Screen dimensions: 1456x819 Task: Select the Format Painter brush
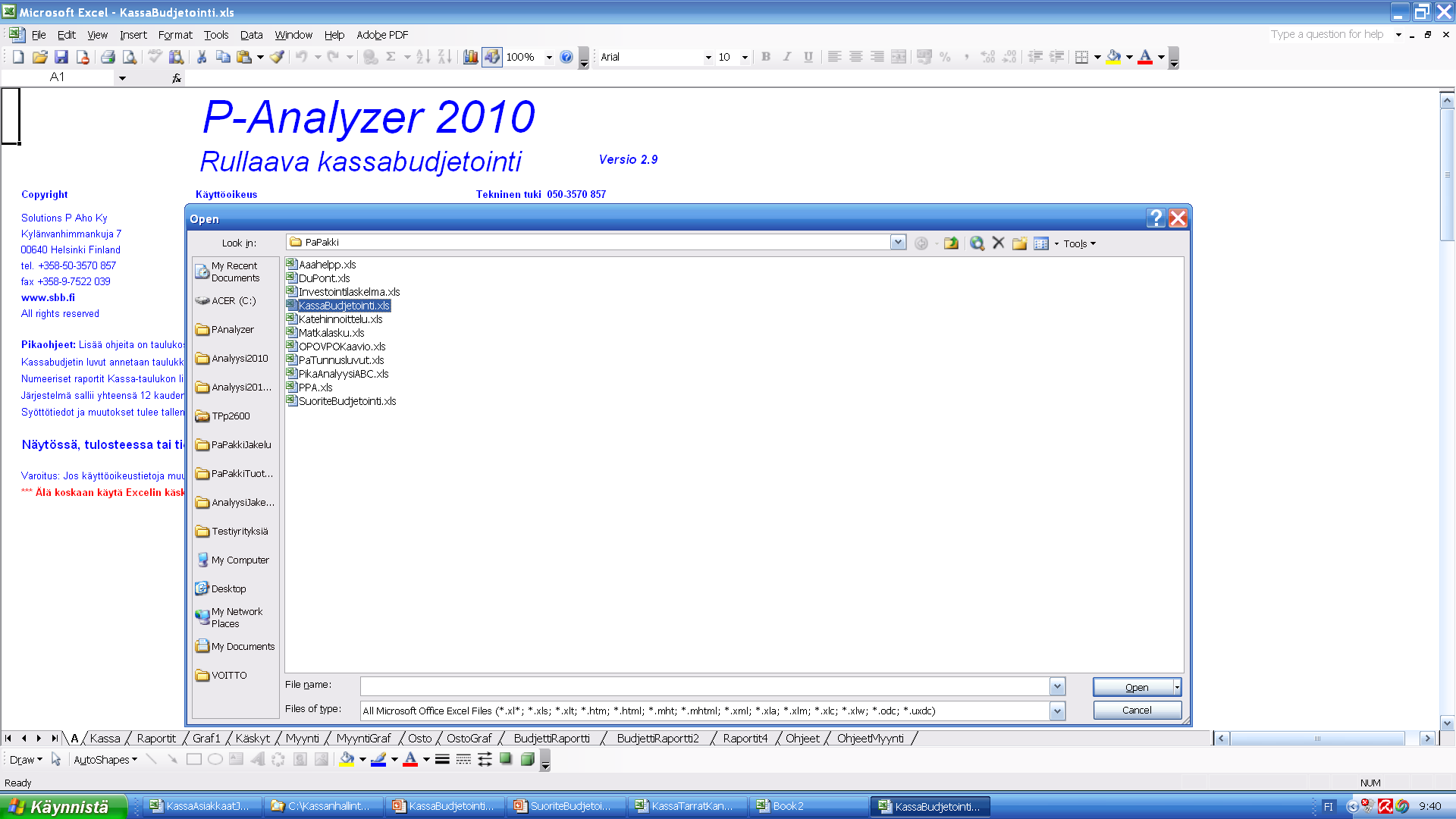coord(278,57)
